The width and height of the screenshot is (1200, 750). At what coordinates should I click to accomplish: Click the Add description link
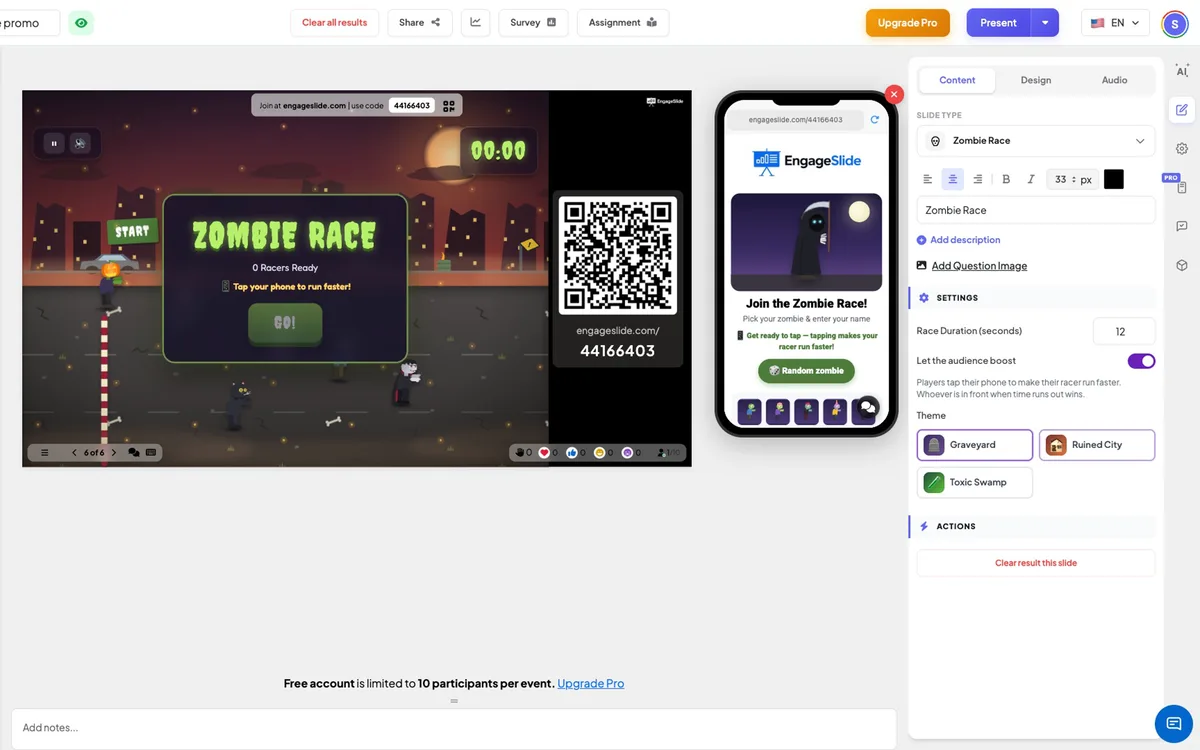click(958, 240)
